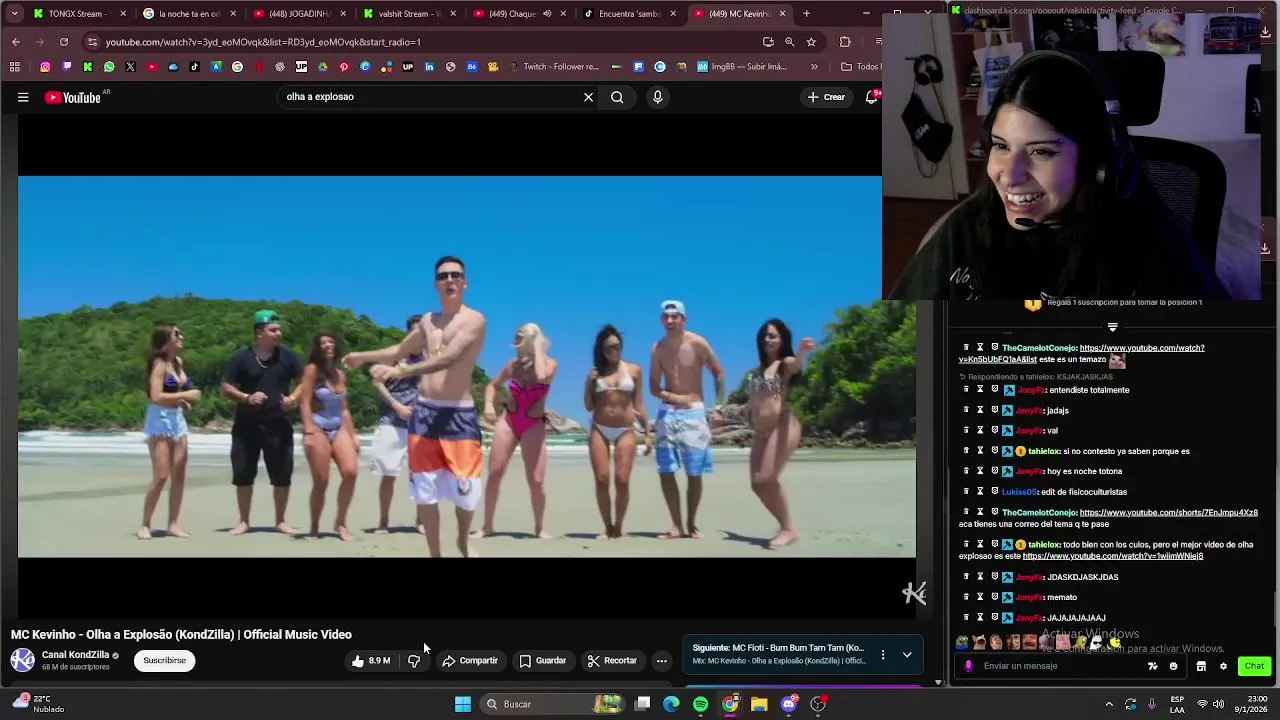Save video with the Guardar button
Image resolution: width=1280 pixels, height=720 pixels.
pyautogui.click(x=543, y=661)
